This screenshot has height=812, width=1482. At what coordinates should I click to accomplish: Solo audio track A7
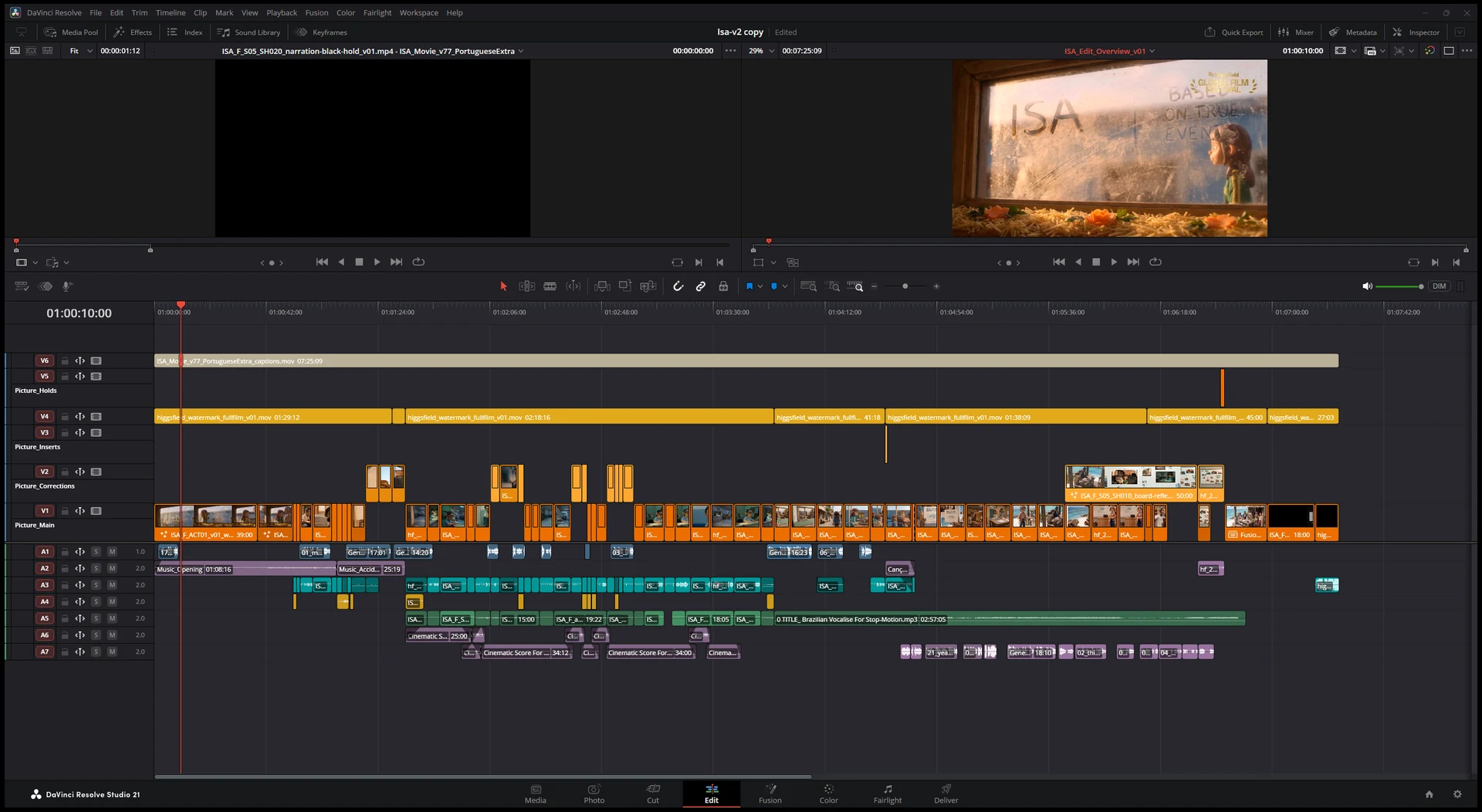[96, 652]
